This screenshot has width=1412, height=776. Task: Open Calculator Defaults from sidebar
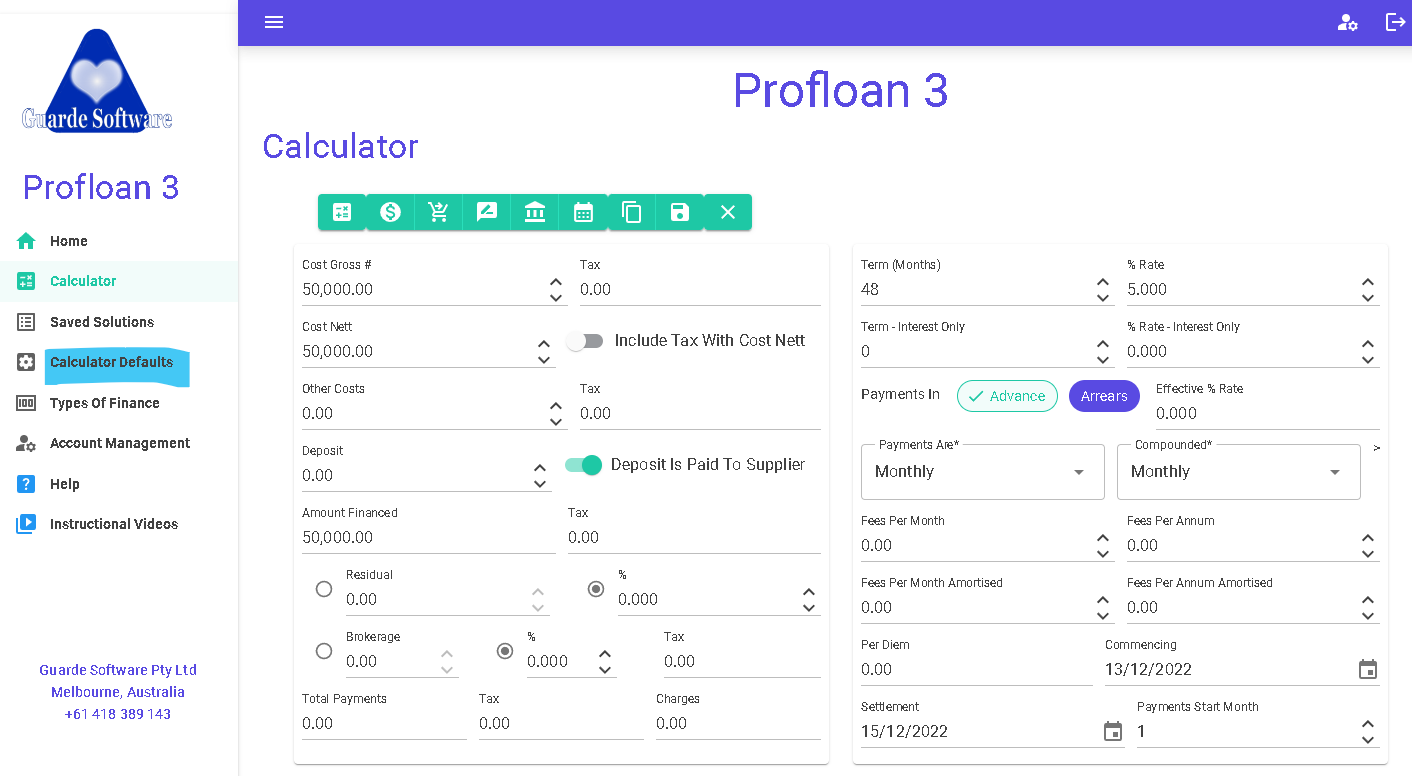tap(119, 362)
